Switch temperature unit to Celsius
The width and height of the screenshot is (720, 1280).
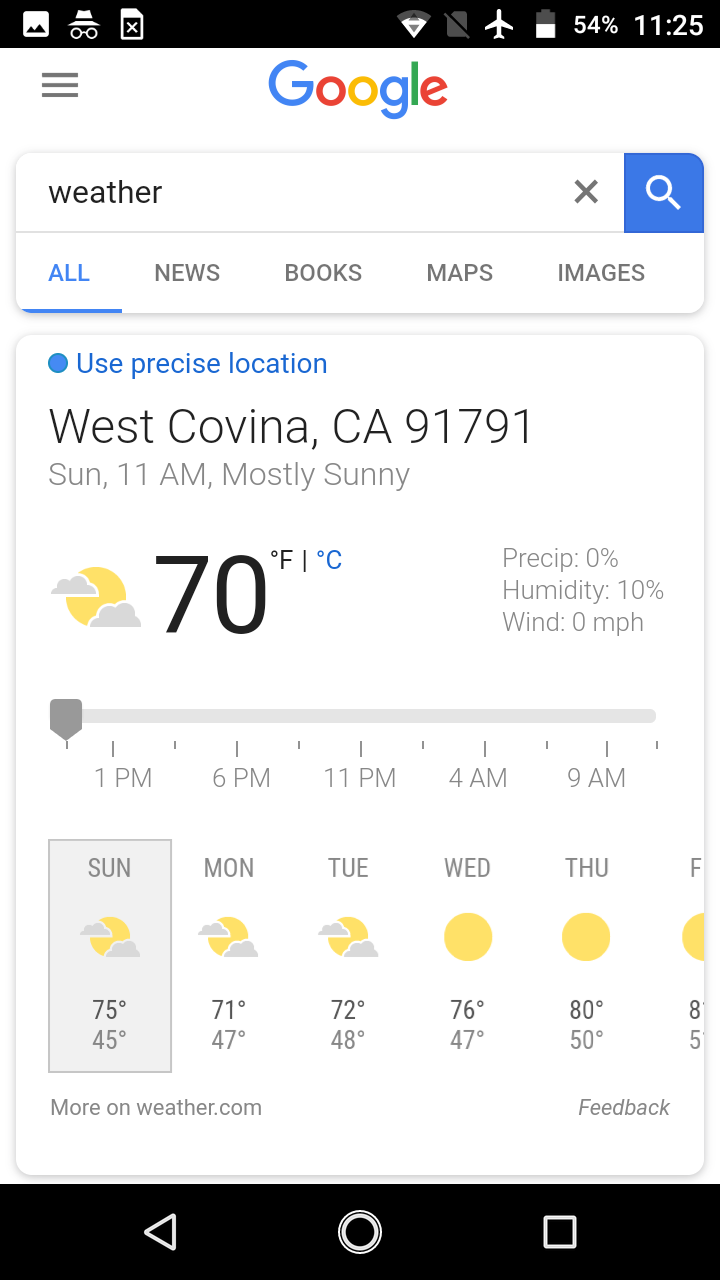[x=330, y=561]
